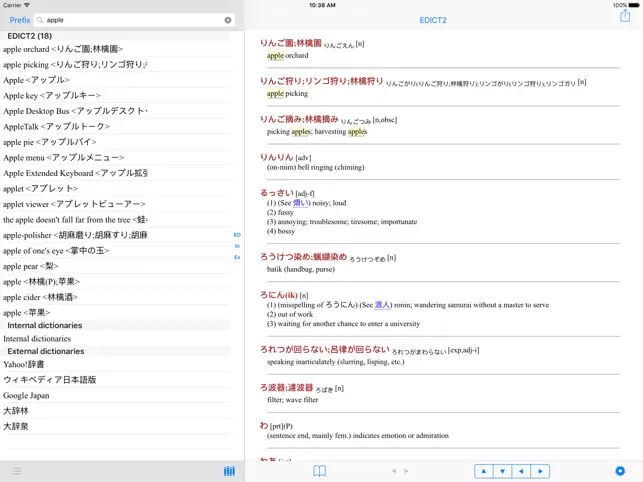Select the apple <林檎(P);苹果> result

(116, 282)
